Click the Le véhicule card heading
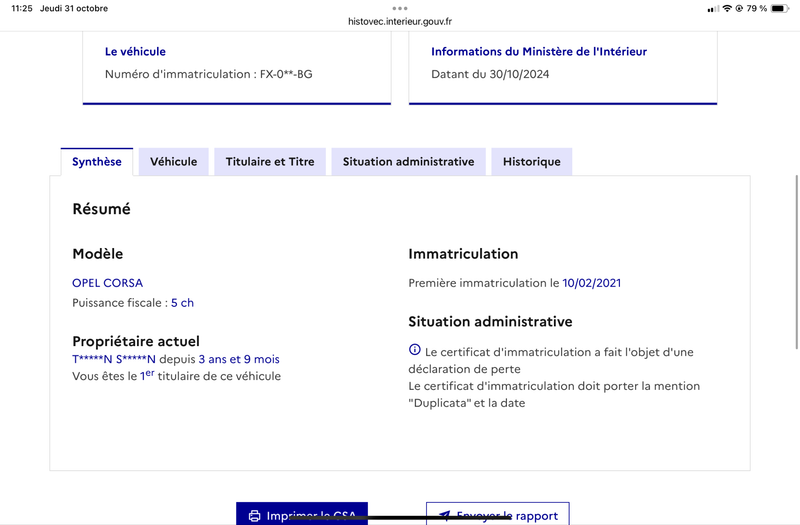 tap(135, 52)
